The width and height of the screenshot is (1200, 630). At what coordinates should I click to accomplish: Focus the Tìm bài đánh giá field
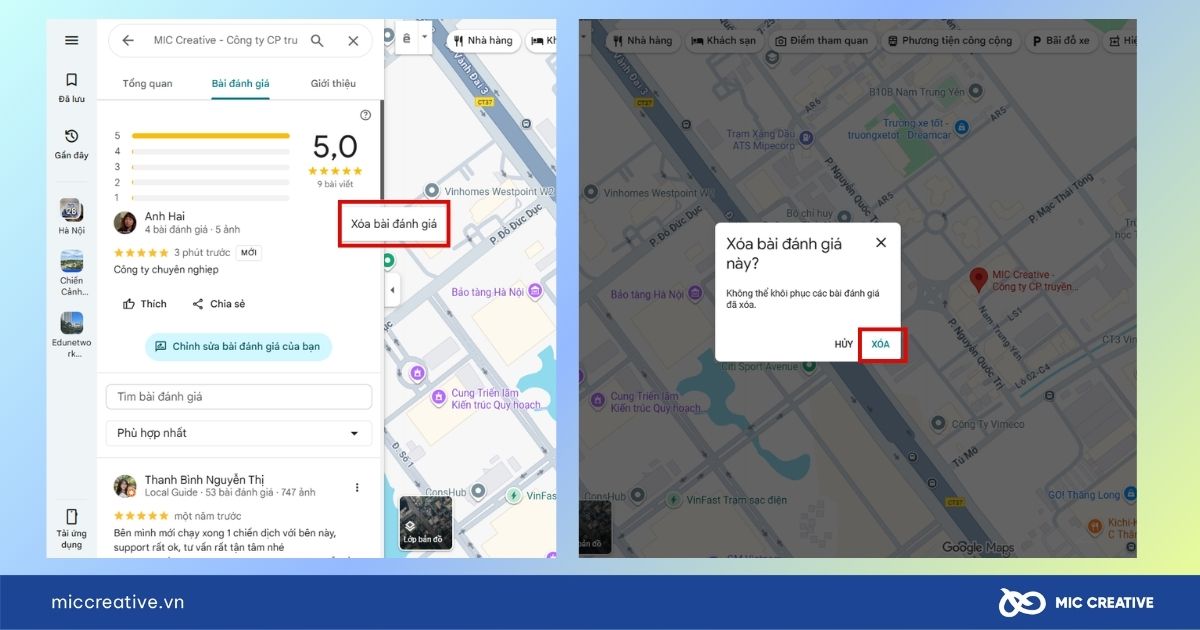click(239, 397)
